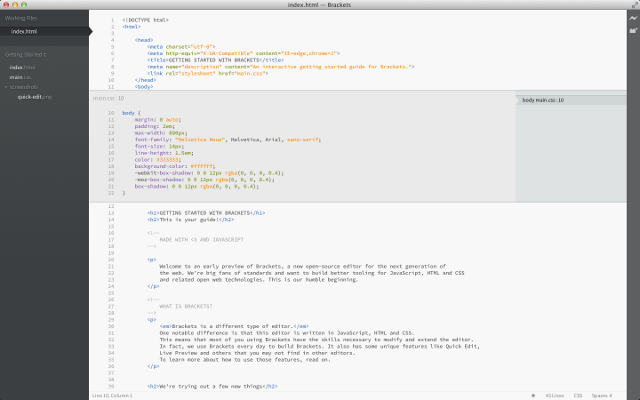Click the Working Files header
This screenshot has width=640, height=400.
click(x=22, y=18)
